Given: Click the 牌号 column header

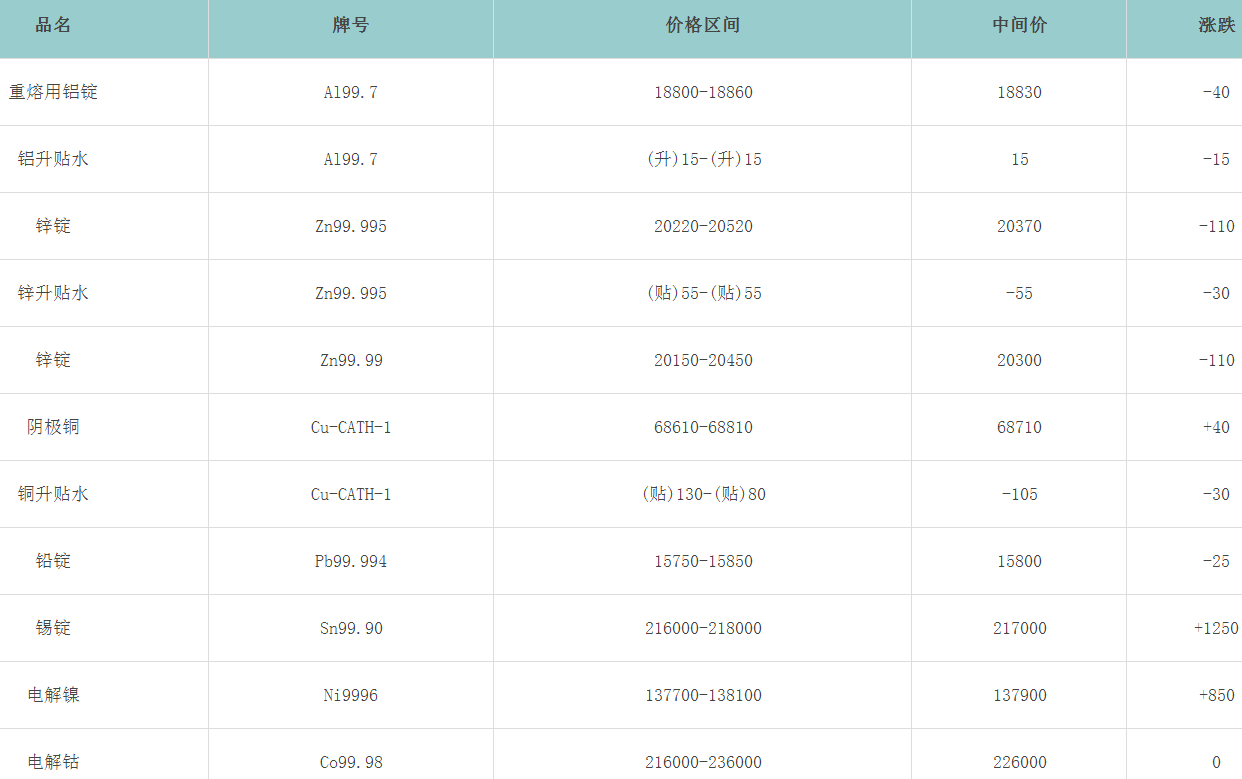Looking at the screenshot, I should 351,26.
